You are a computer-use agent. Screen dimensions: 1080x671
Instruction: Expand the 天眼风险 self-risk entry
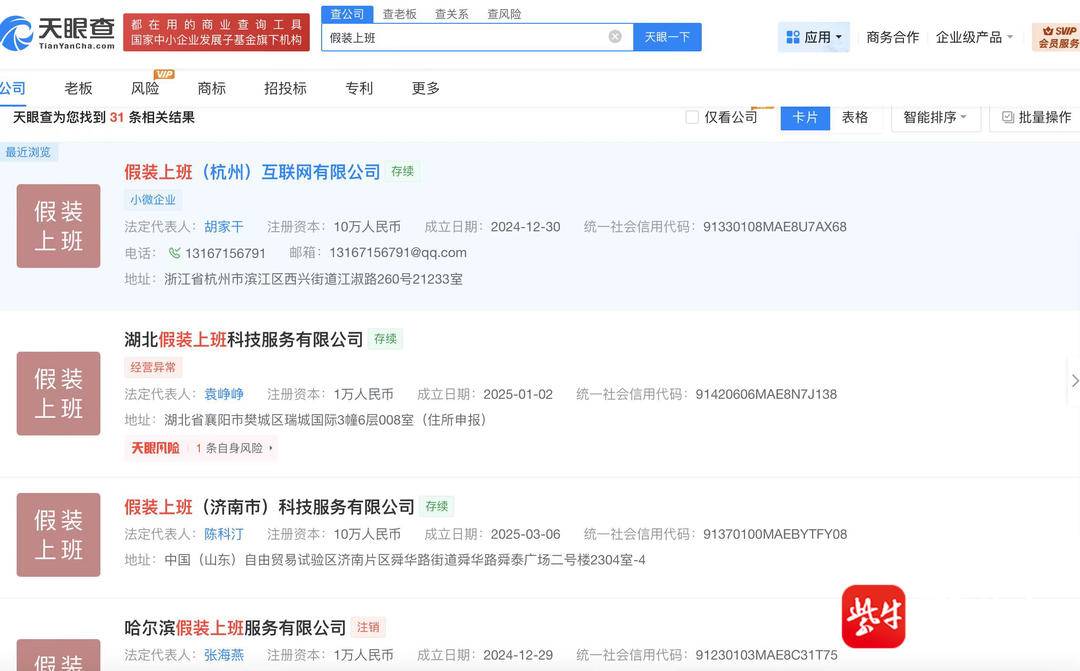pos(203,448)
